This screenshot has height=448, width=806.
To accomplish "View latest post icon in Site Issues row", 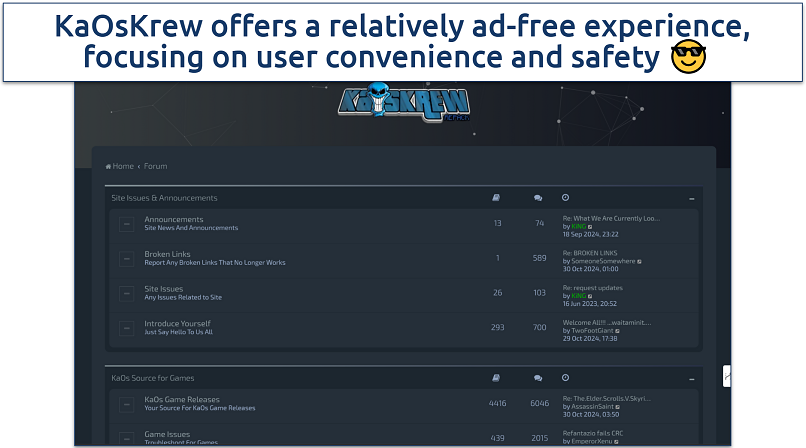I will (x=590, y=296).
